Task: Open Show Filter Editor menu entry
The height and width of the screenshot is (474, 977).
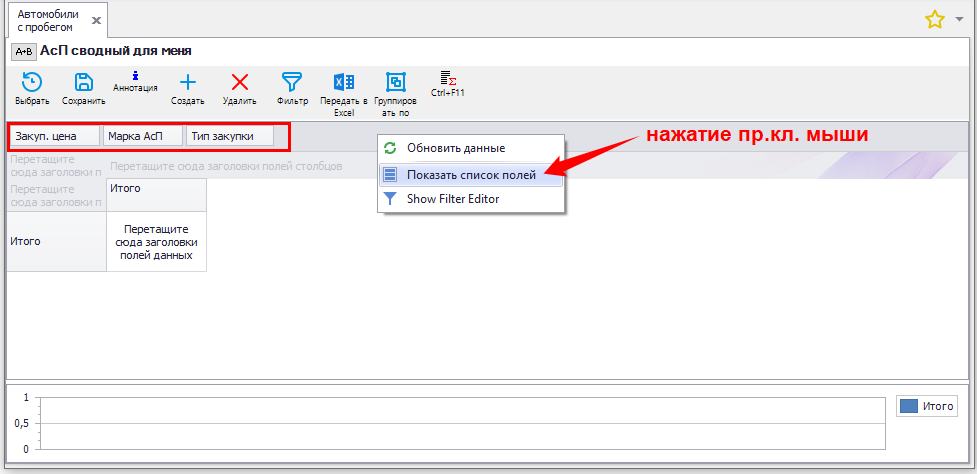Action: (x=452, y=199)
